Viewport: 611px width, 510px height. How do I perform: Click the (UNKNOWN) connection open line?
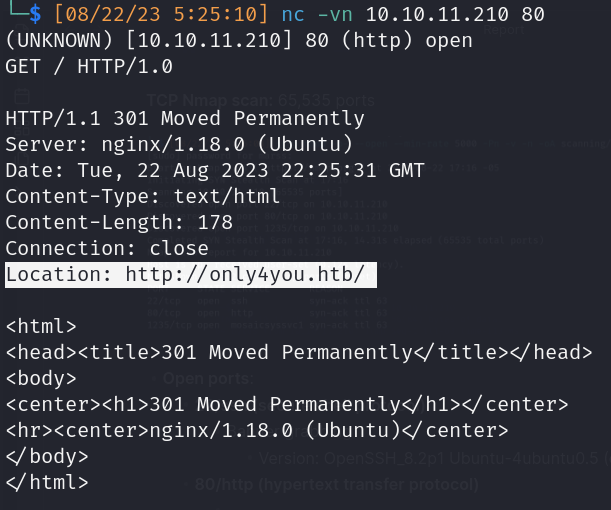[x=180, y=41]
